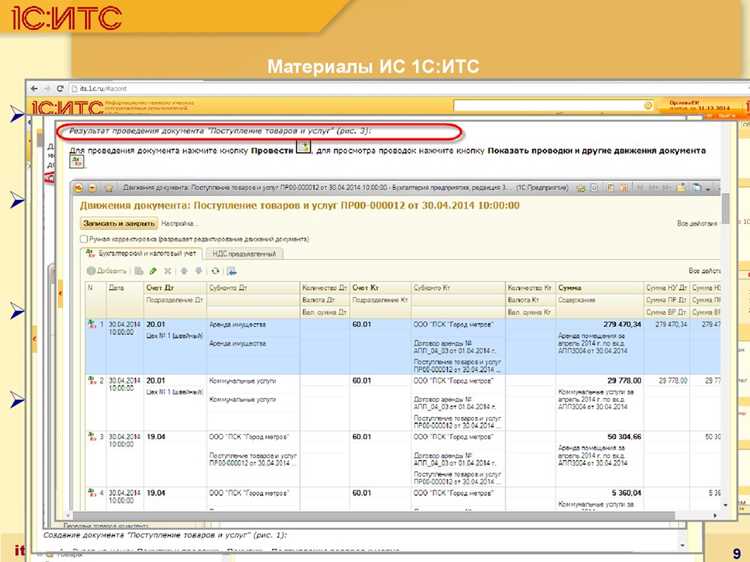Click the its.1c.ru browser address bar
750x562 pixels.
tap(407, 89)
